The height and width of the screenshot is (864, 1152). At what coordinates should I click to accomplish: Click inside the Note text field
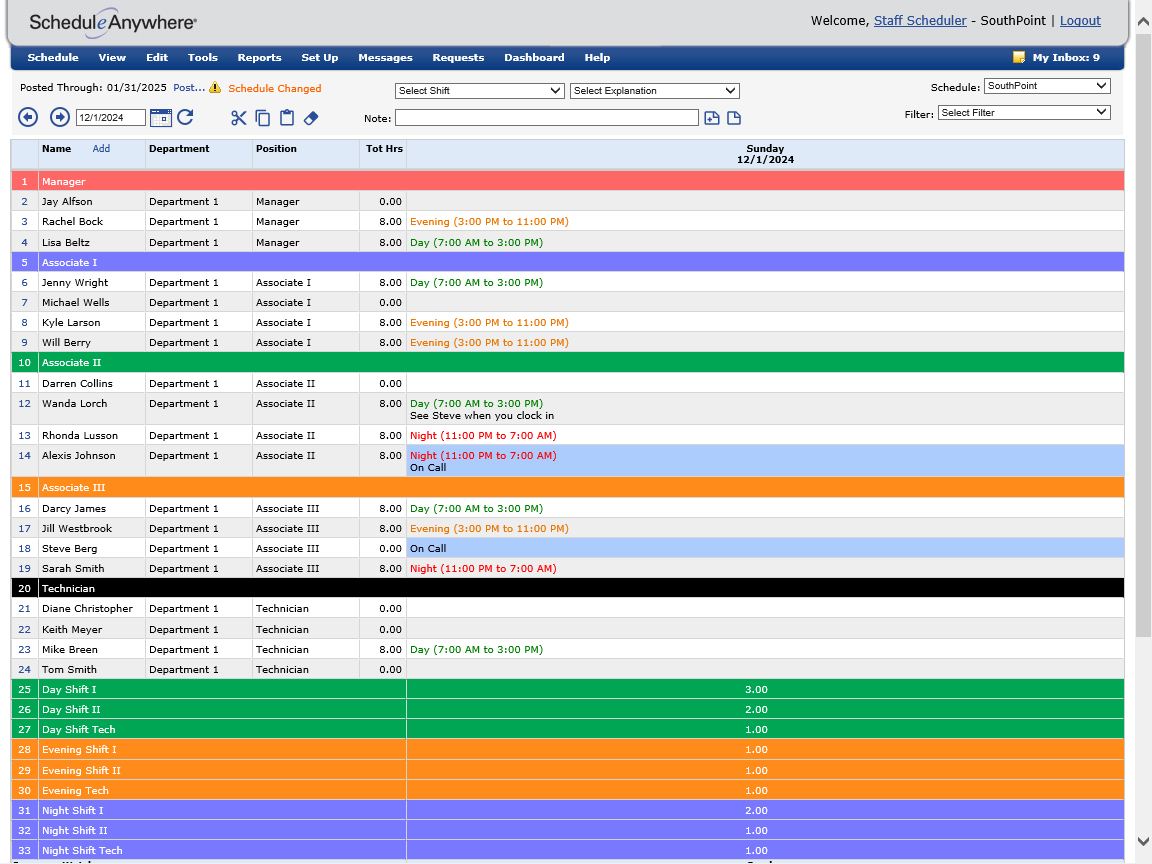click(546, 117)
